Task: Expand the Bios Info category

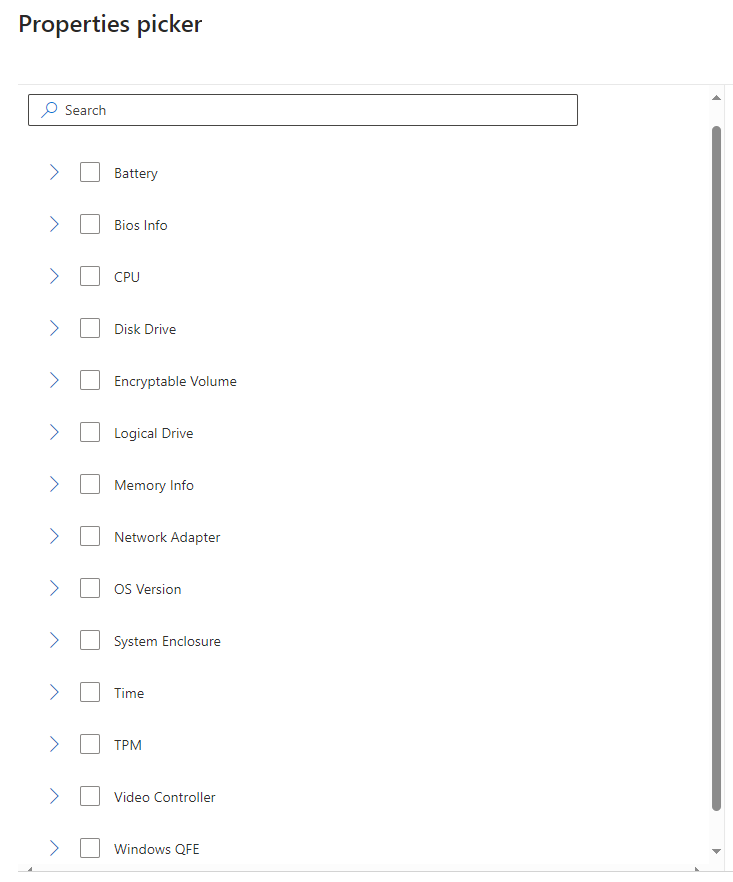Action: (54, 224)
